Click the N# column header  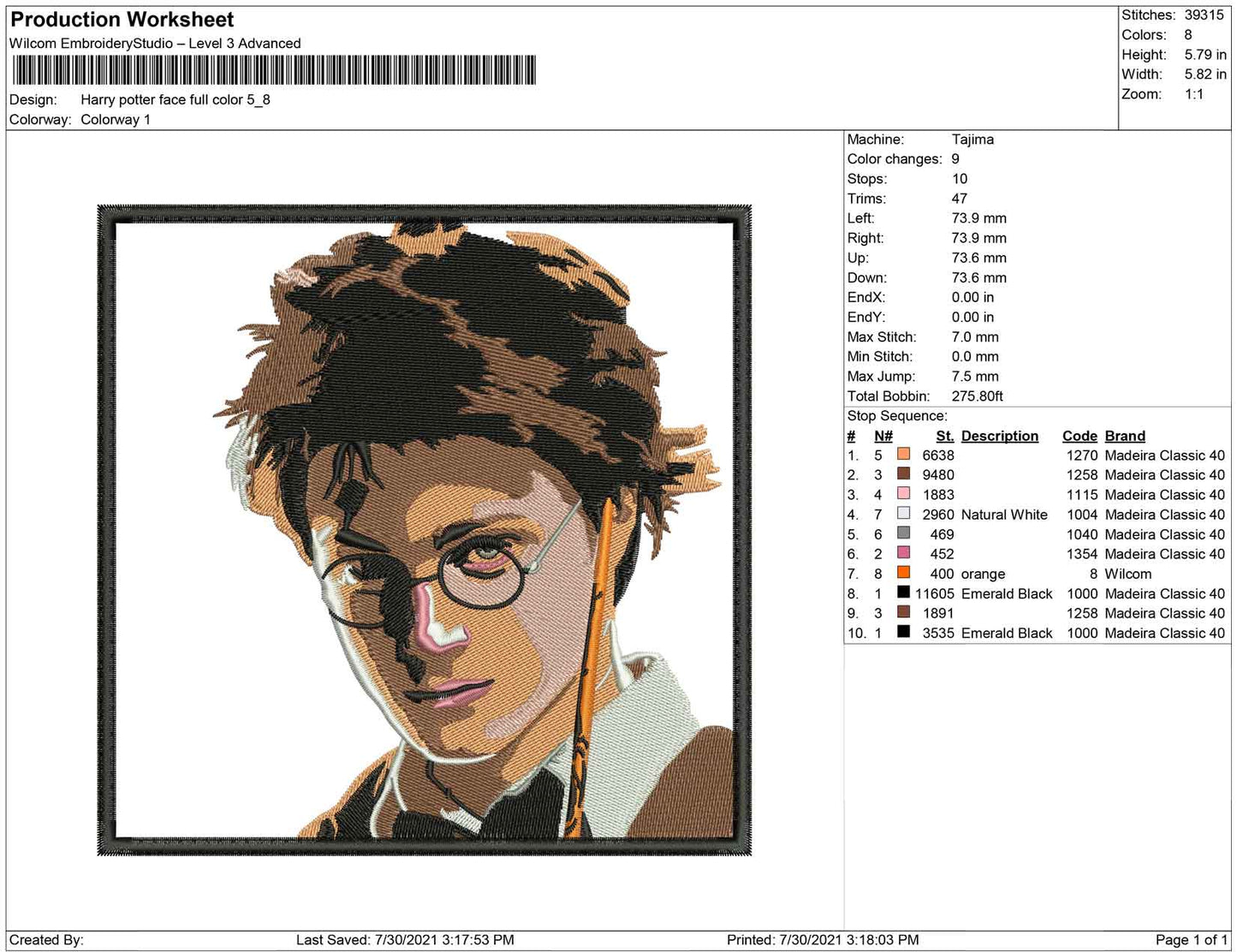click(883, 436)
